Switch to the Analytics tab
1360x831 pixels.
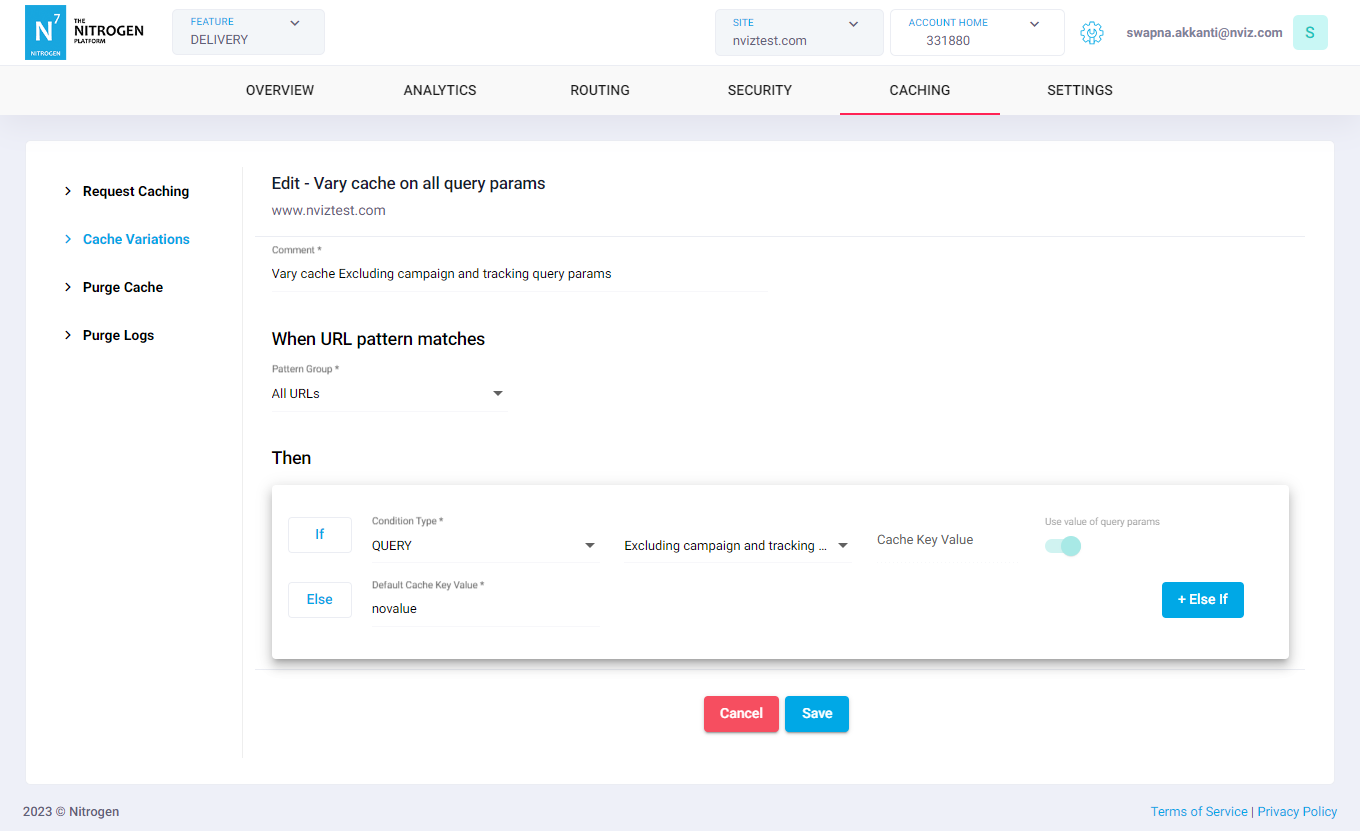click(x=440, y=90)
